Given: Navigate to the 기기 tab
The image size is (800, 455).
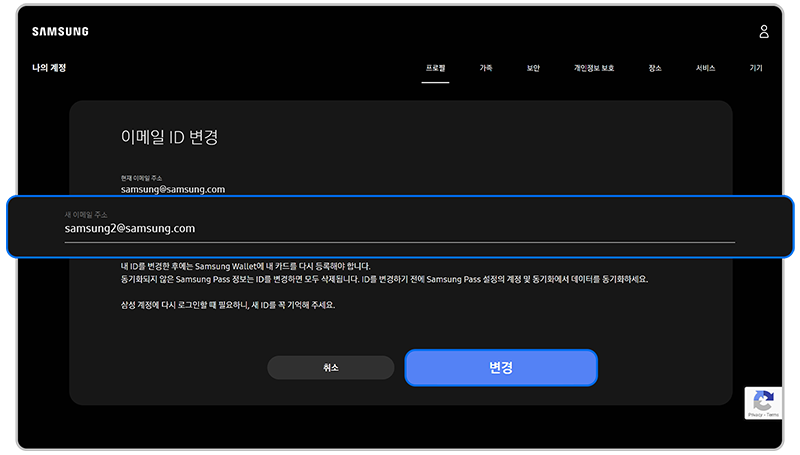Looking at the screenshot, I should coord(756,68).
